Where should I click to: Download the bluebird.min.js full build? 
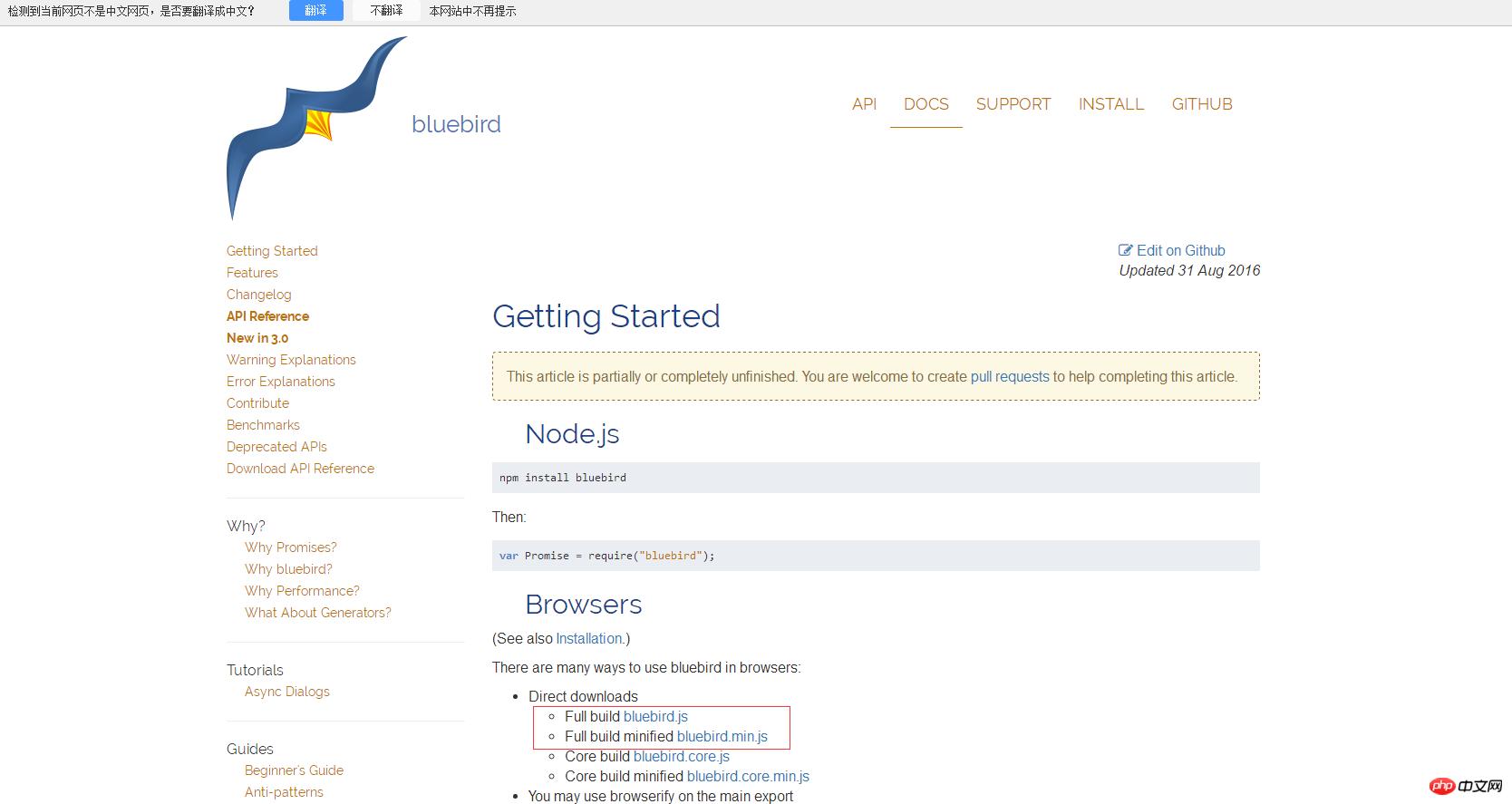pyautogui.click(x=722, y=736)
